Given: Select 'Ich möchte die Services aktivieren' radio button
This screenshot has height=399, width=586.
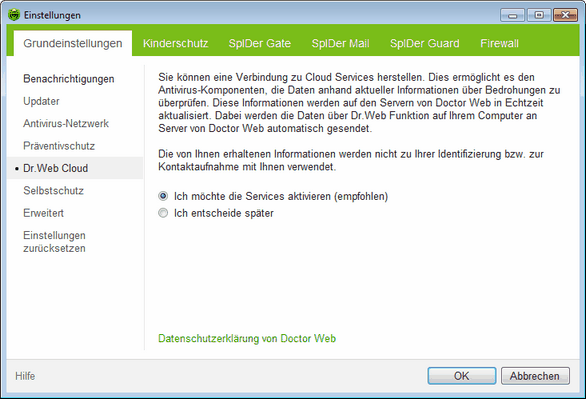Looking at the screenshot, I should 163,196.
